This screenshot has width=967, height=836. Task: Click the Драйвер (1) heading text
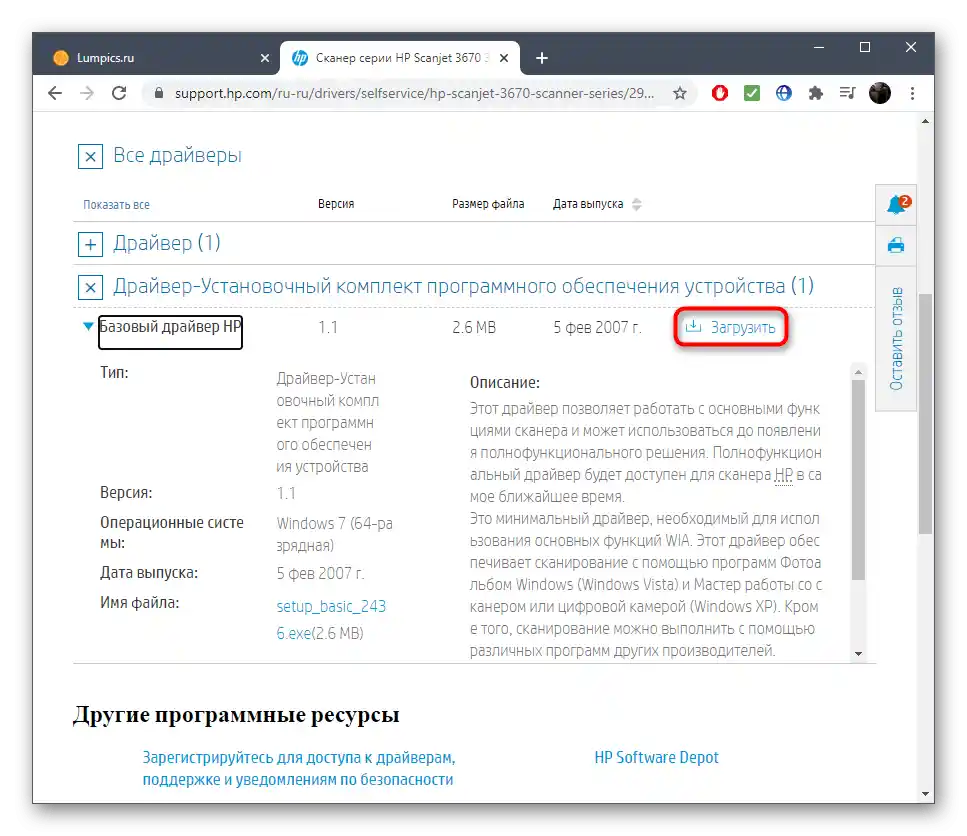[167, 244]
